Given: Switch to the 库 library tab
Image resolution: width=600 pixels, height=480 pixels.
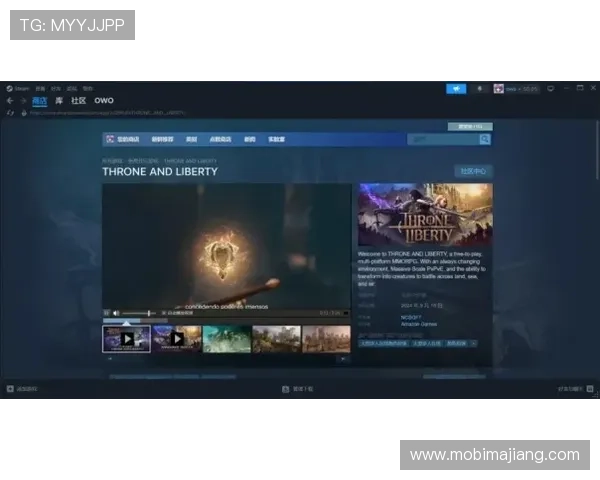Looking at the screenshot, I should [59, 101].
